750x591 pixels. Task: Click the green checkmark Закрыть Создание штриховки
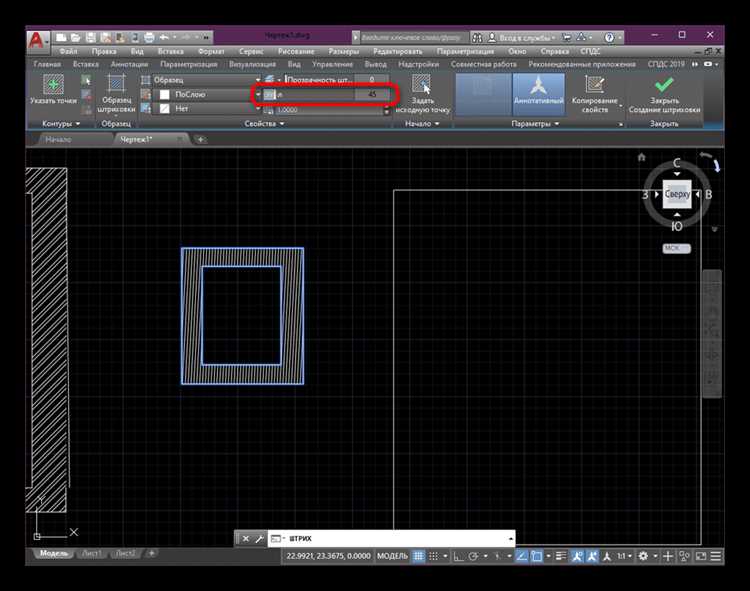click(664, 85)
